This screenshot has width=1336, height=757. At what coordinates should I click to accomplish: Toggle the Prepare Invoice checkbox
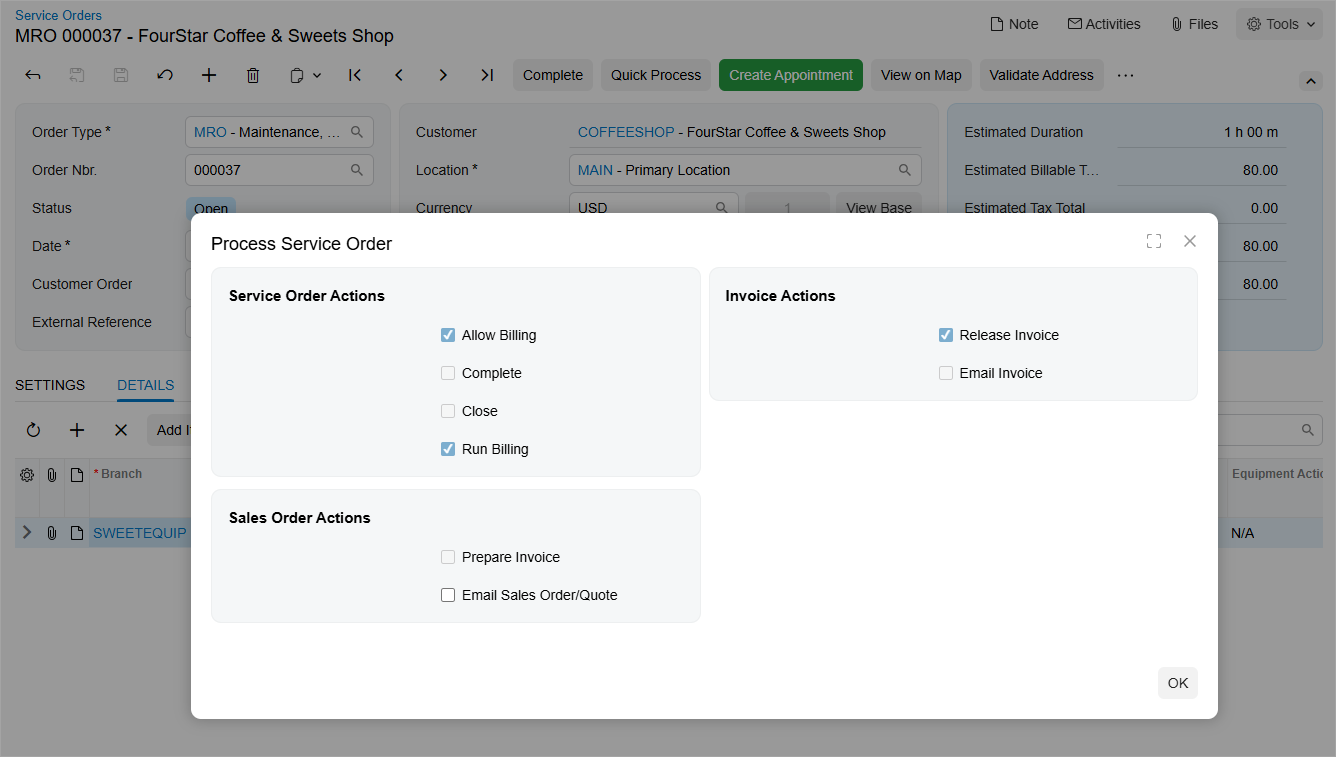[x=448, y=557]
